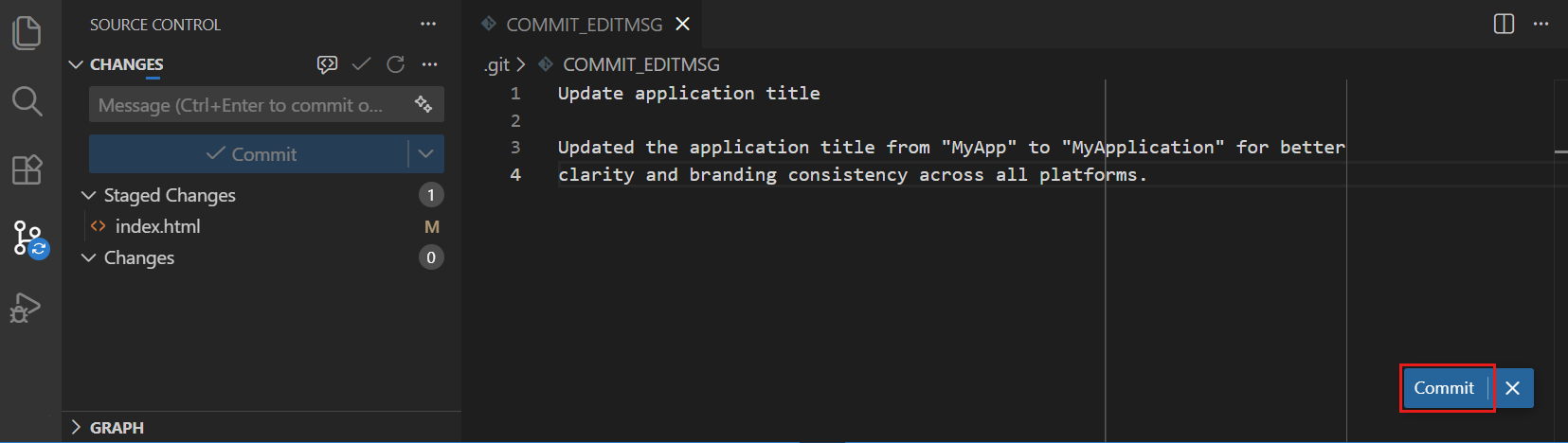Open Source Control panel more actions
Image resolution: width=1568 pixels, height=443 pixels.
(x=428, y=24)
